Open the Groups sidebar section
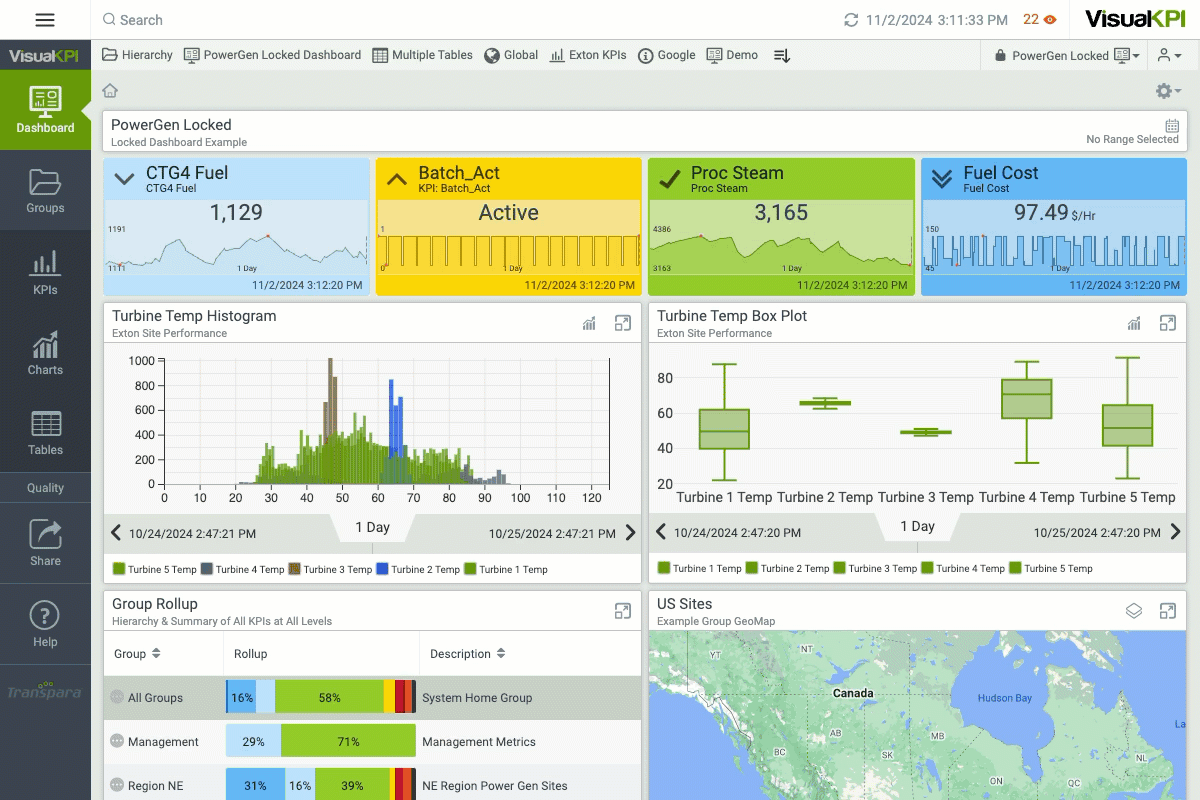 45,191
